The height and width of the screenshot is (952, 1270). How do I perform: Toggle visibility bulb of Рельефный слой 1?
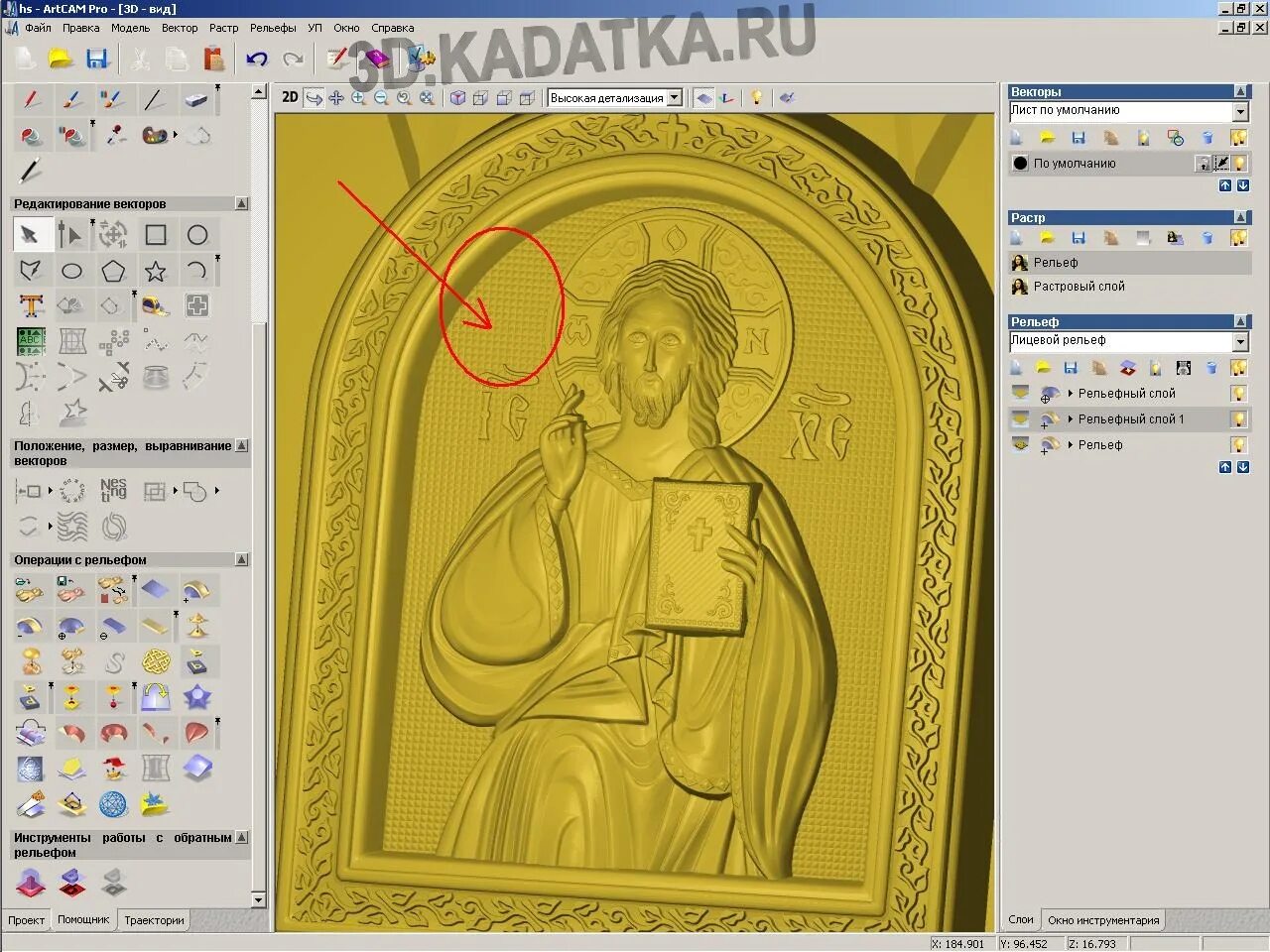click(x=1238, y=419)
